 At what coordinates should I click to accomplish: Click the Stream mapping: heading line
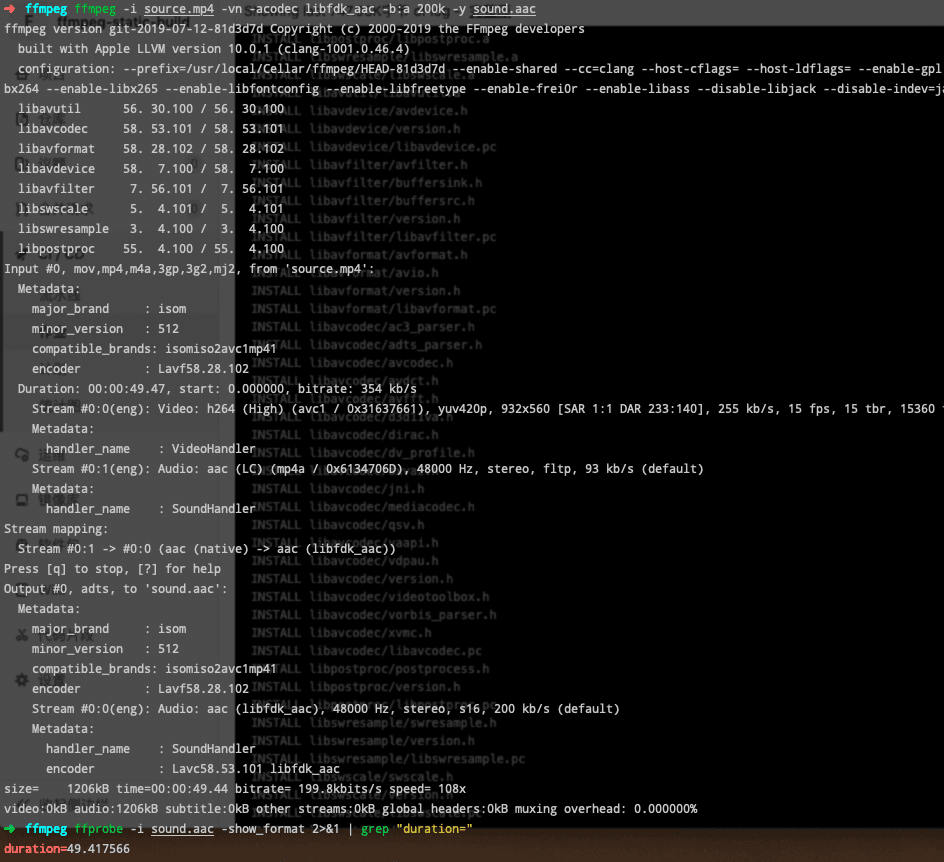[x=56, y=529]
